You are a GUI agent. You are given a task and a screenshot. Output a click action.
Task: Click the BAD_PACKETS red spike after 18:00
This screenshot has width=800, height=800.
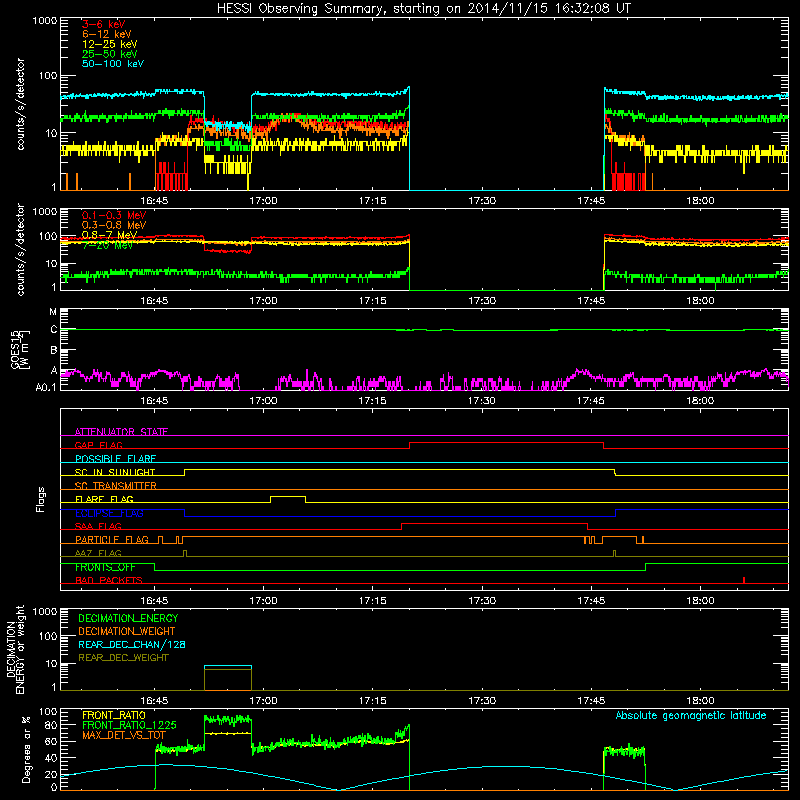click(x=744, y=580)
